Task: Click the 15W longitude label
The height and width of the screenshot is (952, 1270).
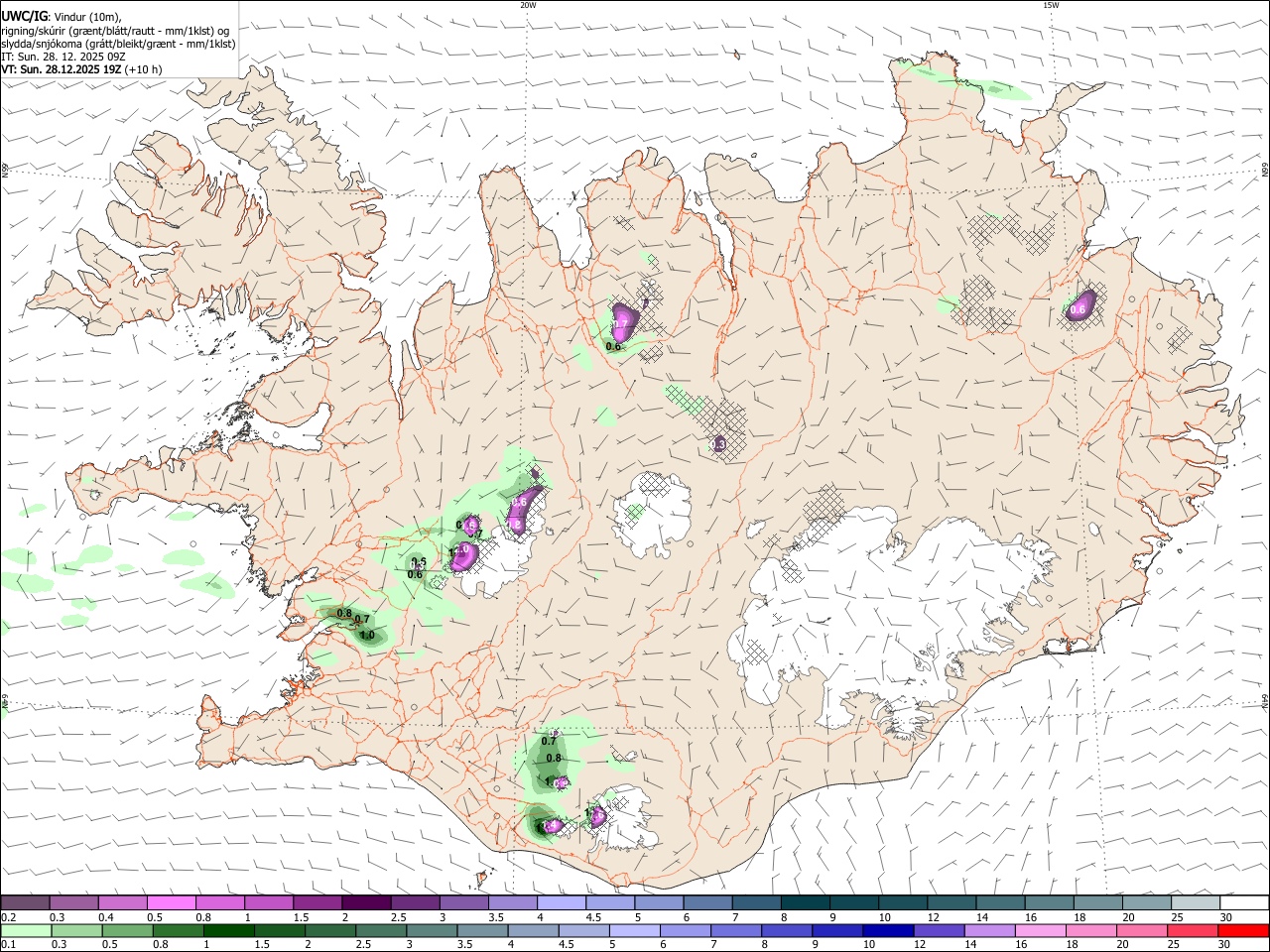Action: (x=1051, y=5)
